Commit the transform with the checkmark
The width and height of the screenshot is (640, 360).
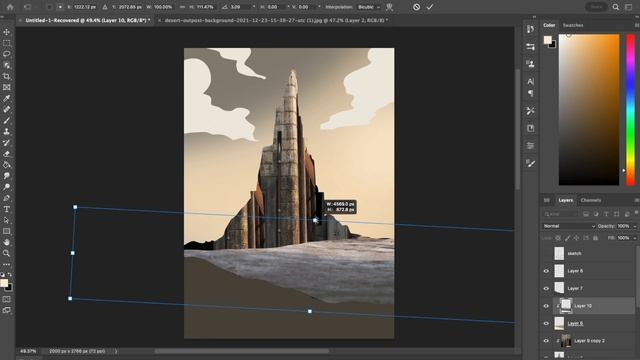(430, 7)
